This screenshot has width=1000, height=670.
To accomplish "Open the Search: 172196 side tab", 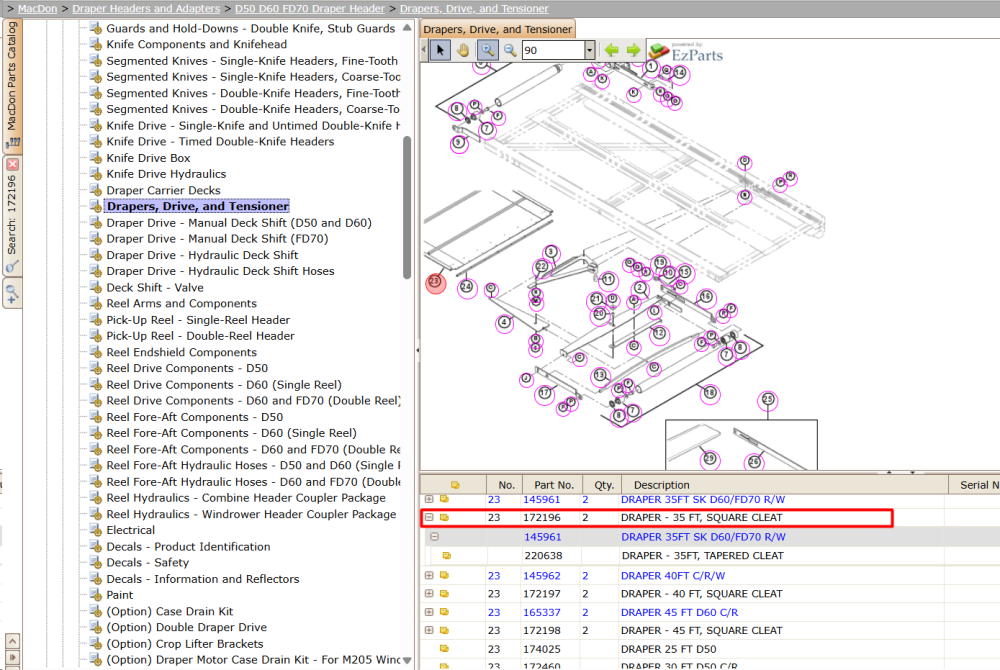I will [x=12, y=217].
